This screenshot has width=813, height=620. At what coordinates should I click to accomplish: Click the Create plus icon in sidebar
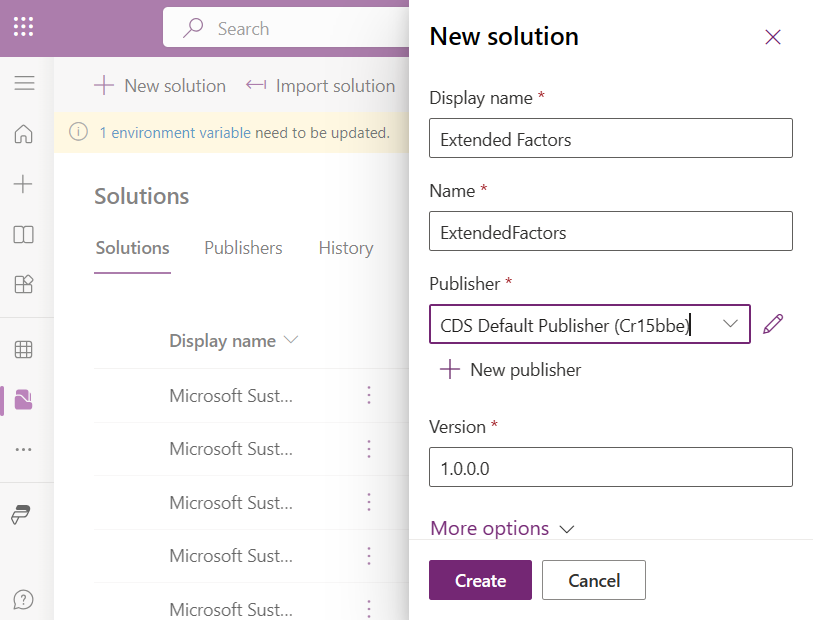coord(23,184)
